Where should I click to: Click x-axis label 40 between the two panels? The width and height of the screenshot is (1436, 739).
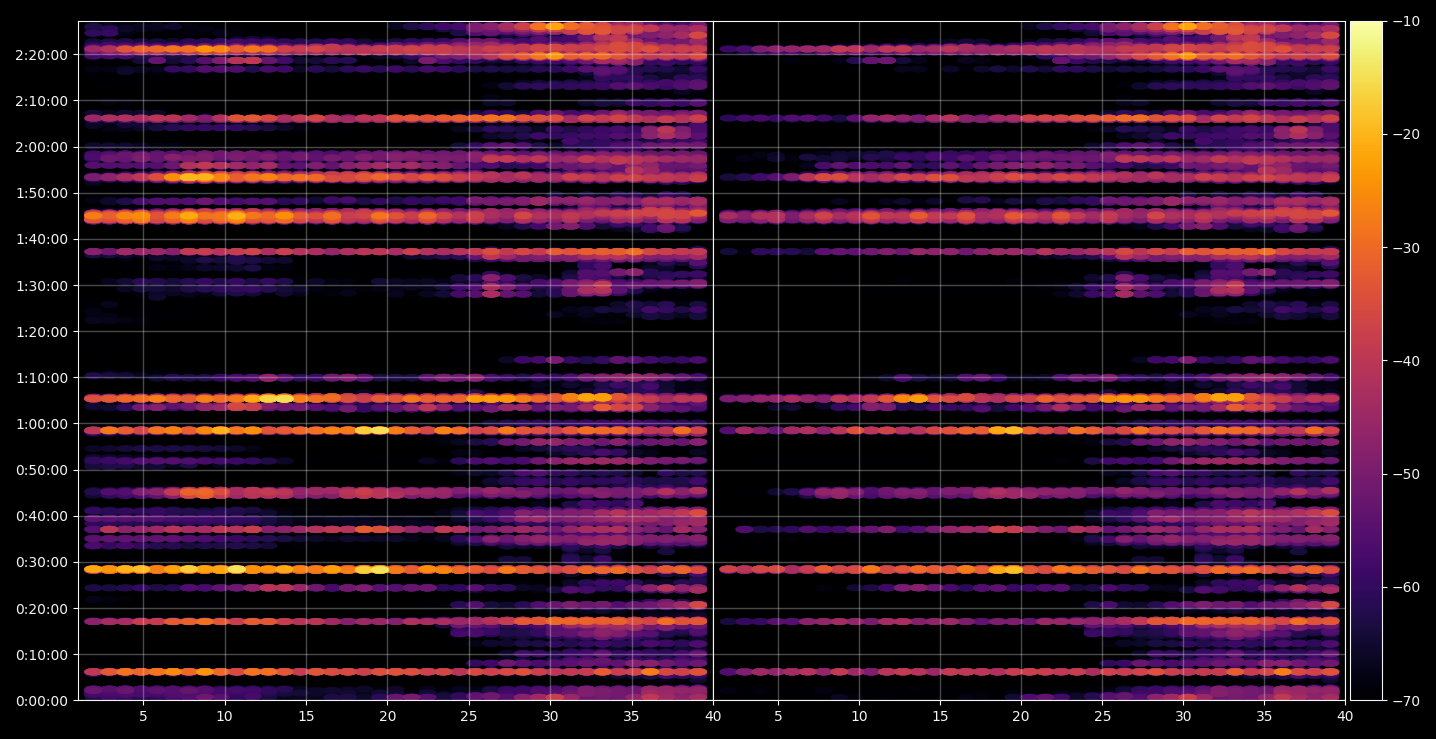pyautogui.click(x=713, y=716)
